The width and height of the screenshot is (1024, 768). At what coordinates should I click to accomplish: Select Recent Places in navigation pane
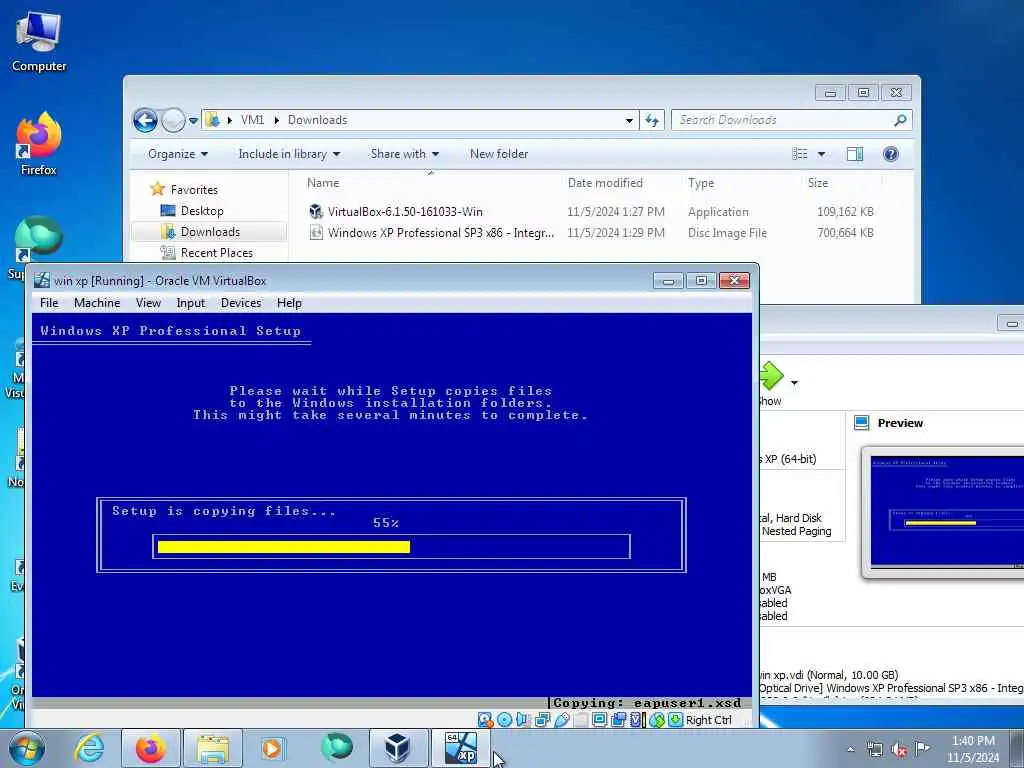tap(216, 253)
